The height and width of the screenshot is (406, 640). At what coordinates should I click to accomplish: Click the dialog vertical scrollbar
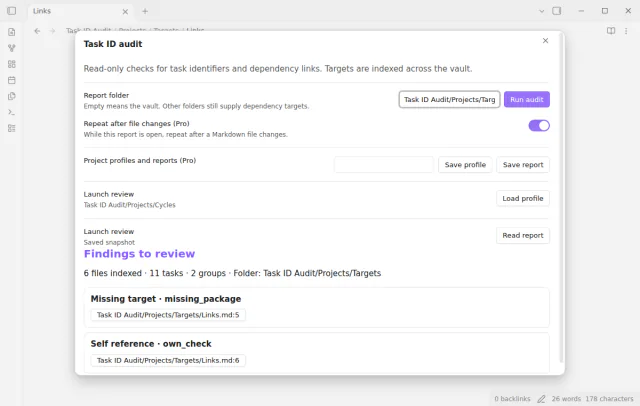[562, 198]
